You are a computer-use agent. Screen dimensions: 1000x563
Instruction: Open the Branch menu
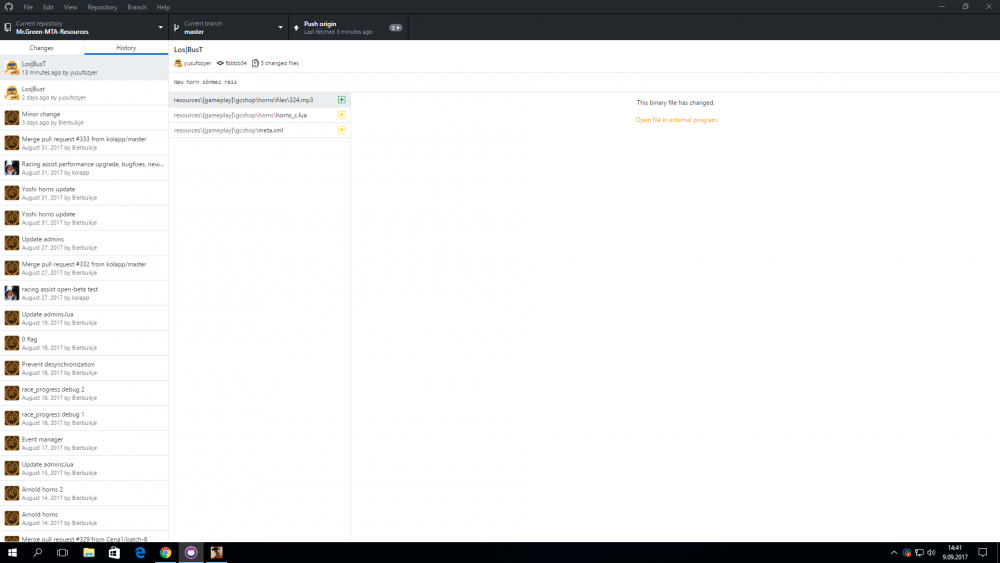(x=137, y=7)
